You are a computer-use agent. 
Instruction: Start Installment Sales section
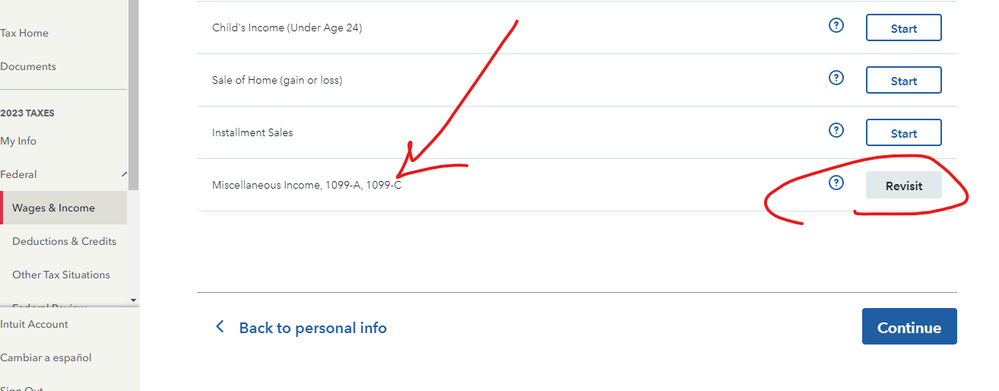click(903, 133)
